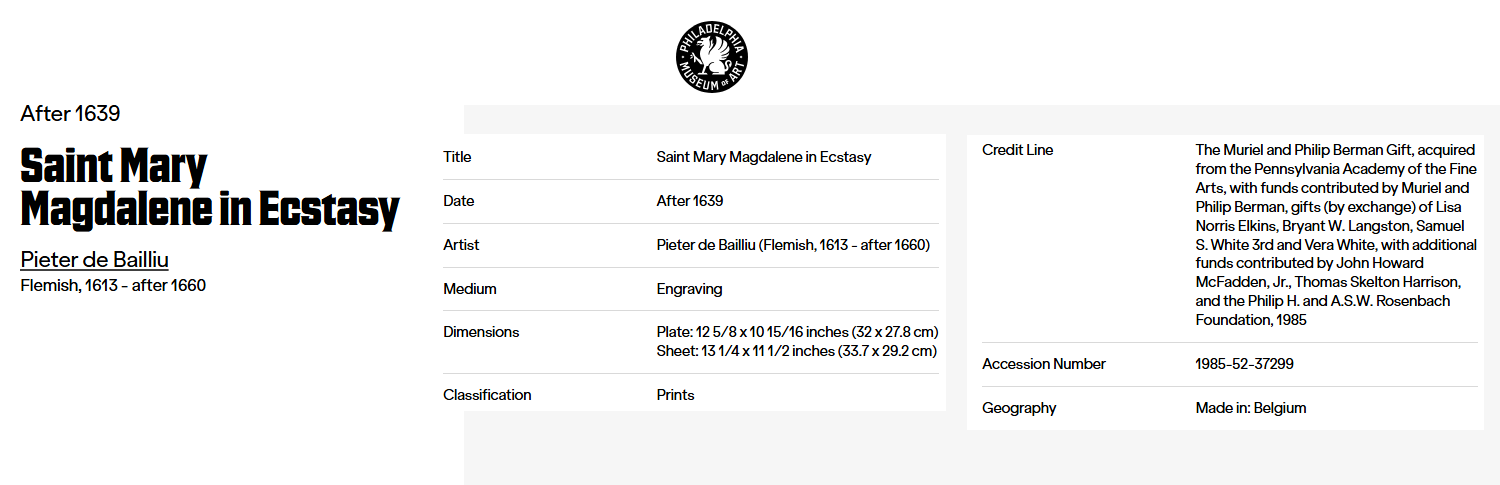Click the Philadelphia Museum of Art logo
Viewport: 1500px width, 485px height.
pos(711,57)
